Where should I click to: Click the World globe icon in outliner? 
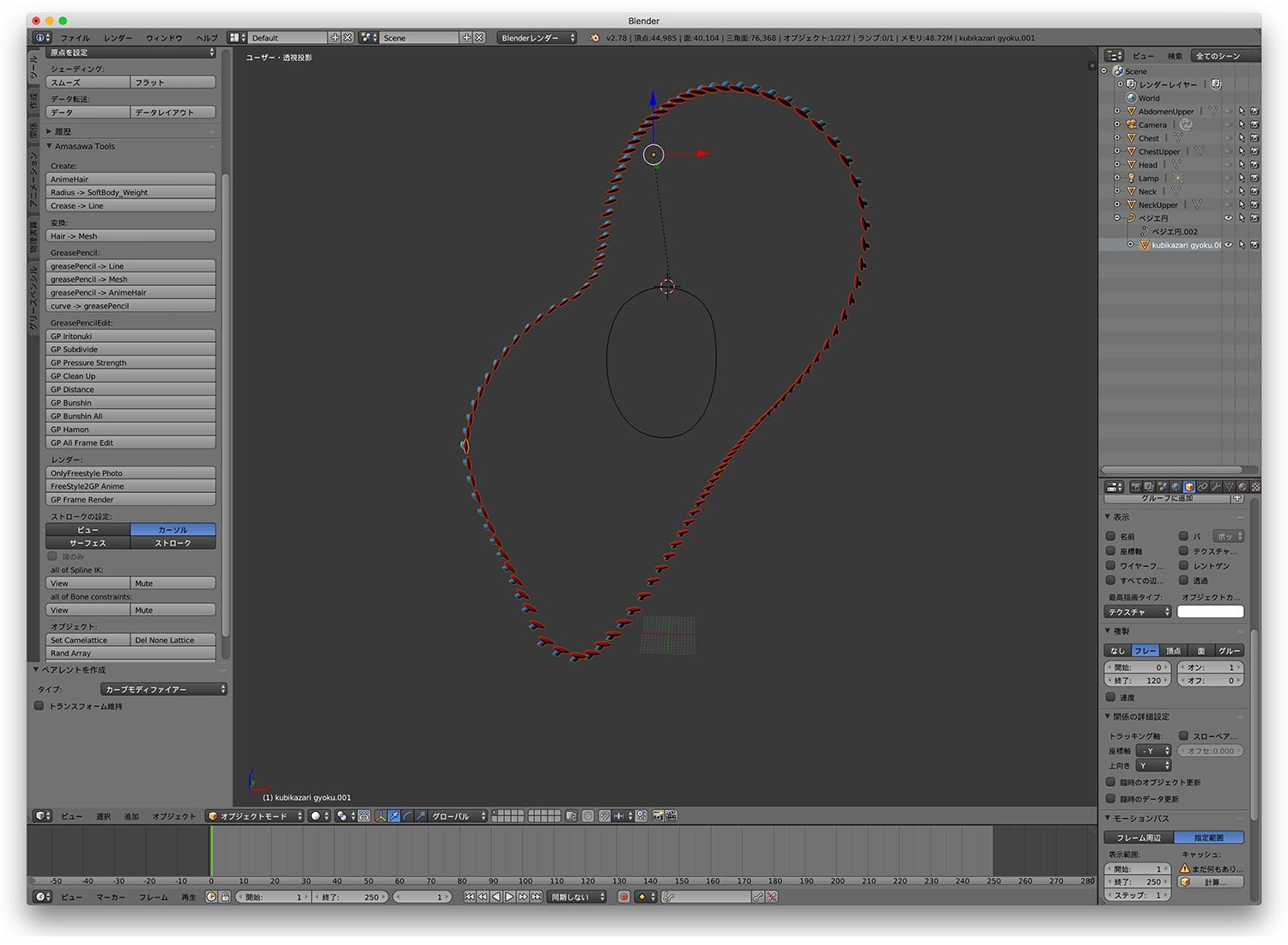pyautogui.click(x=1131, y=98)
